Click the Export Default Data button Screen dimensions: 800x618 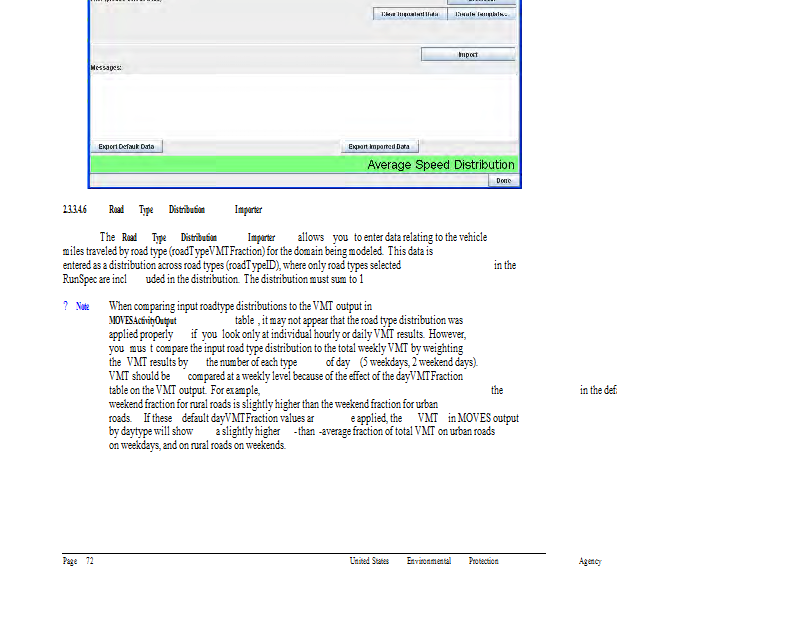(x=126, y=146)
